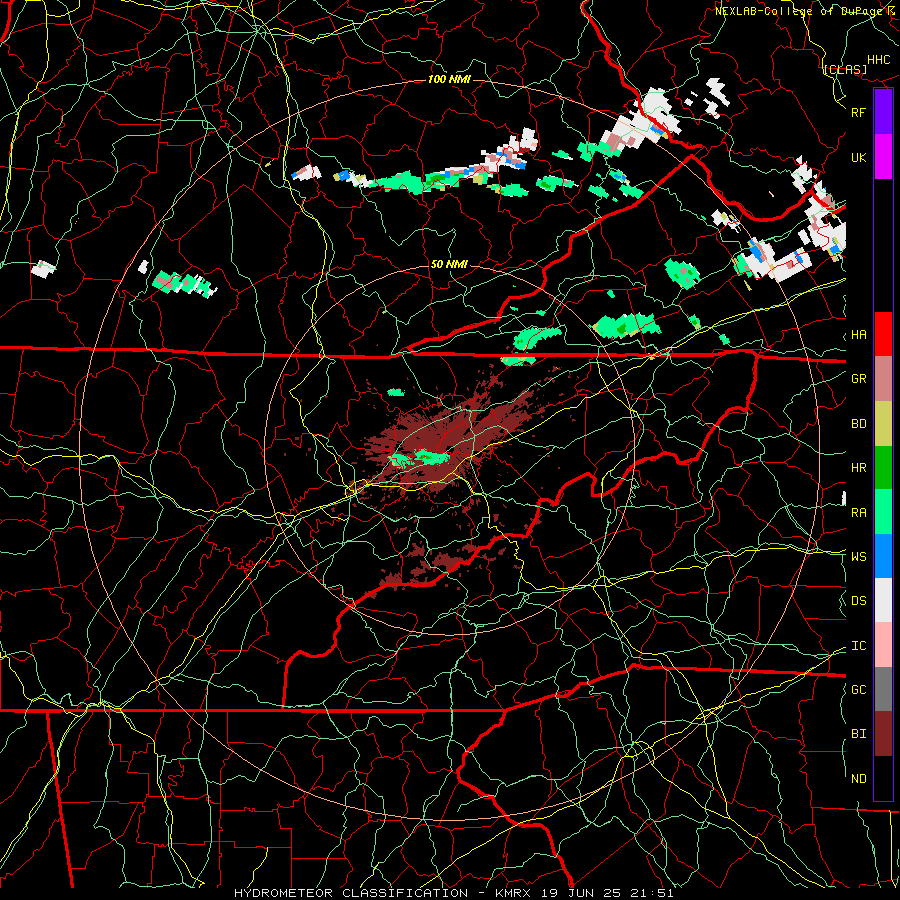Click the "GR" legend label
The image size is (900, 900).
tap(858, 379)
